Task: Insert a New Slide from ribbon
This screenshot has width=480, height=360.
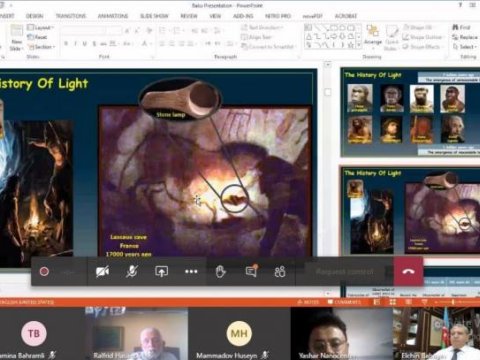Action: click(16, 38)
